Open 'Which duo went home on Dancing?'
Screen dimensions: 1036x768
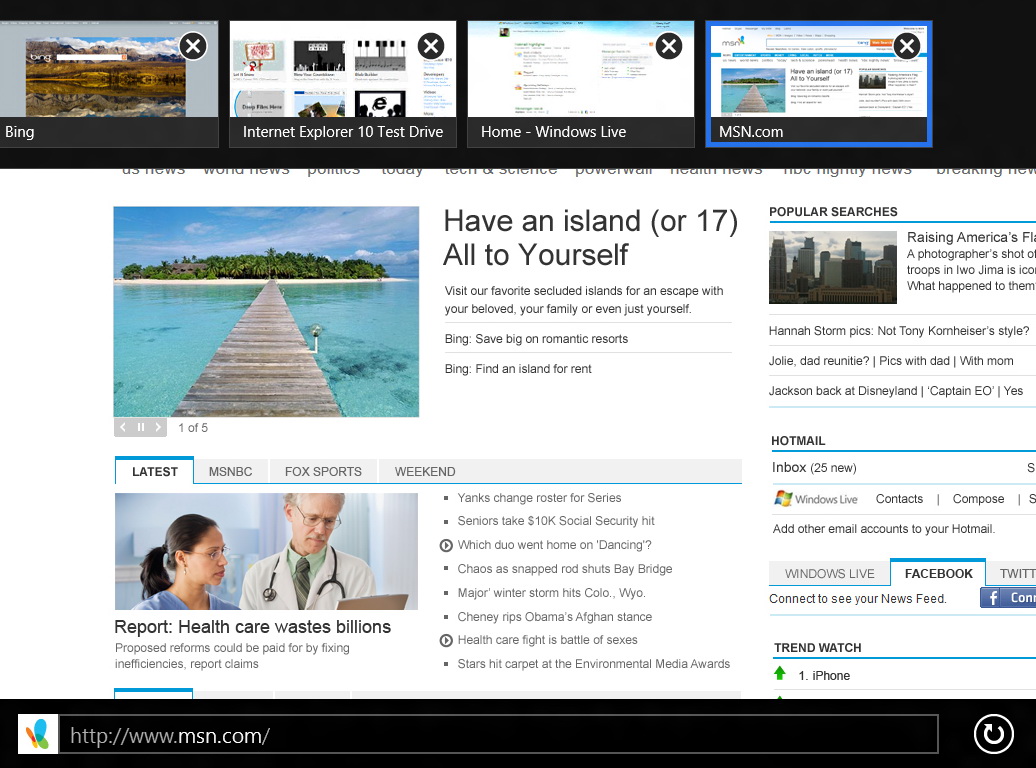pos(554,545)
